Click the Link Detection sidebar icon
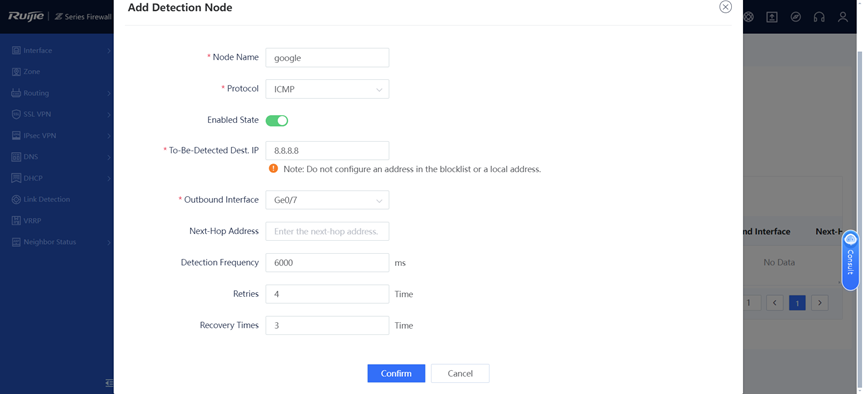Viewport: 863px width, 394px height. tap(16, 199)
